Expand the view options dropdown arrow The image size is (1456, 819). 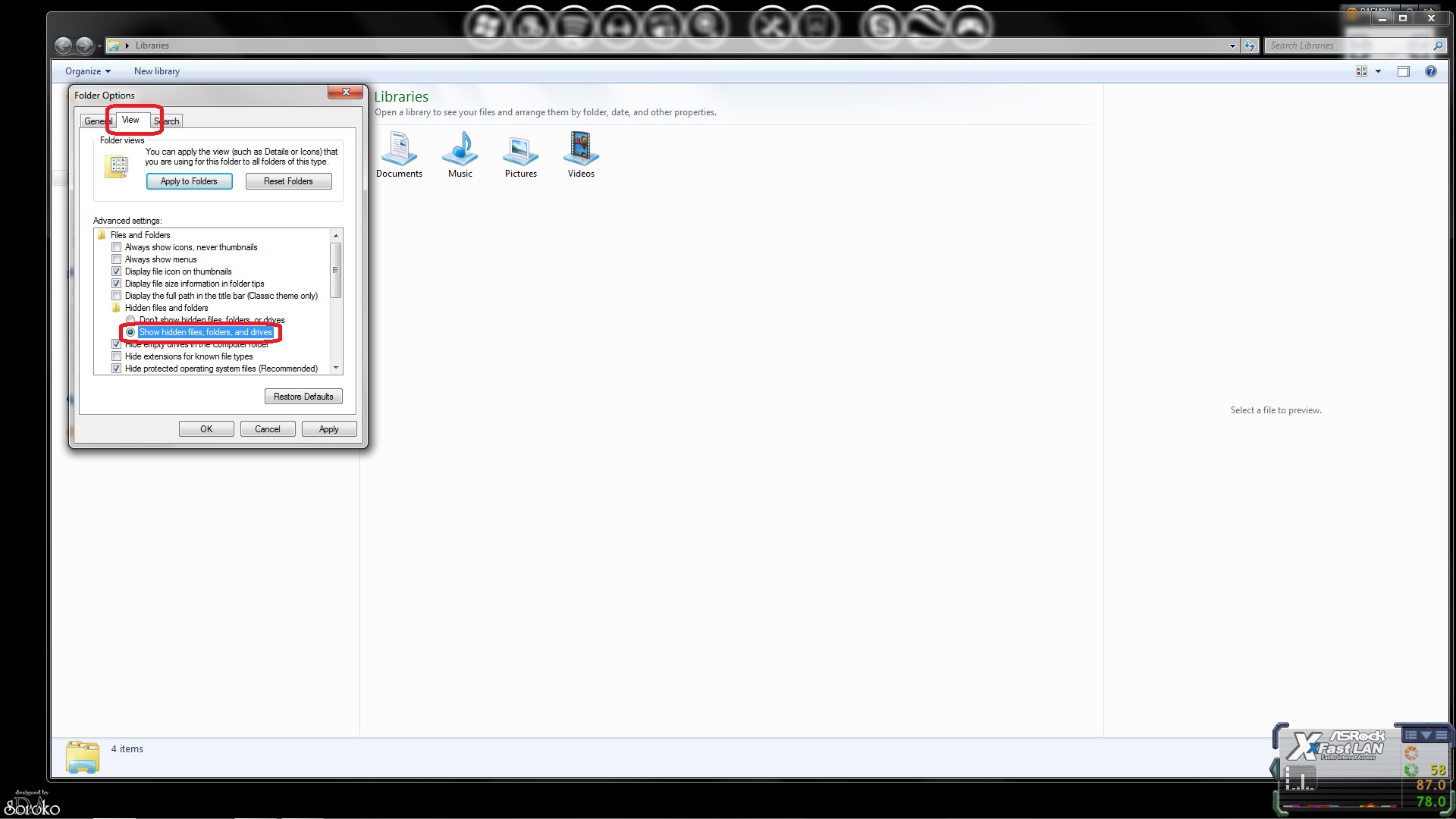click(x=1378, y=71)
